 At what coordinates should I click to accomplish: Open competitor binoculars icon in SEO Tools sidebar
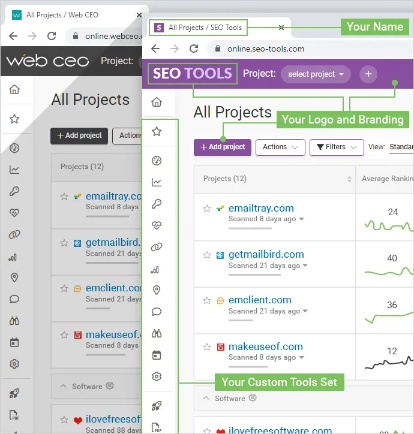[157, 333]
